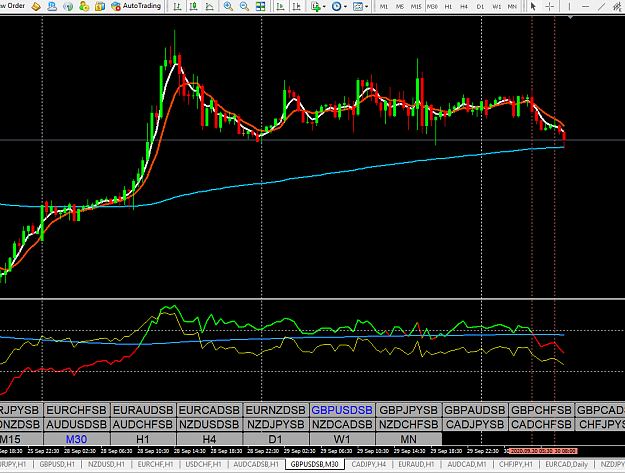Click the AUDCHFSB symbol button
The height and width of the screenshot is (473, 625).
coord(143,424)
